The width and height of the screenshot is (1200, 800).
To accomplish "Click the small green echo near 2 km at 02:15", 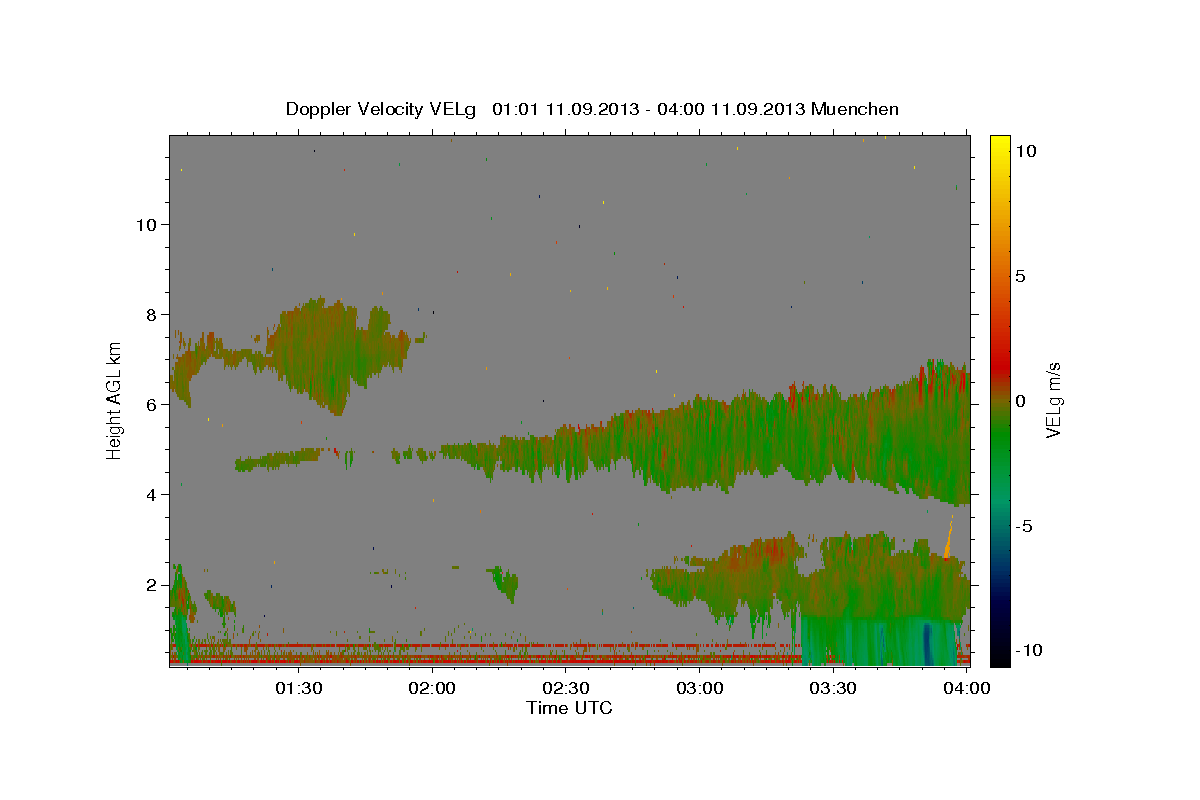I will click(x=505, y=582).
